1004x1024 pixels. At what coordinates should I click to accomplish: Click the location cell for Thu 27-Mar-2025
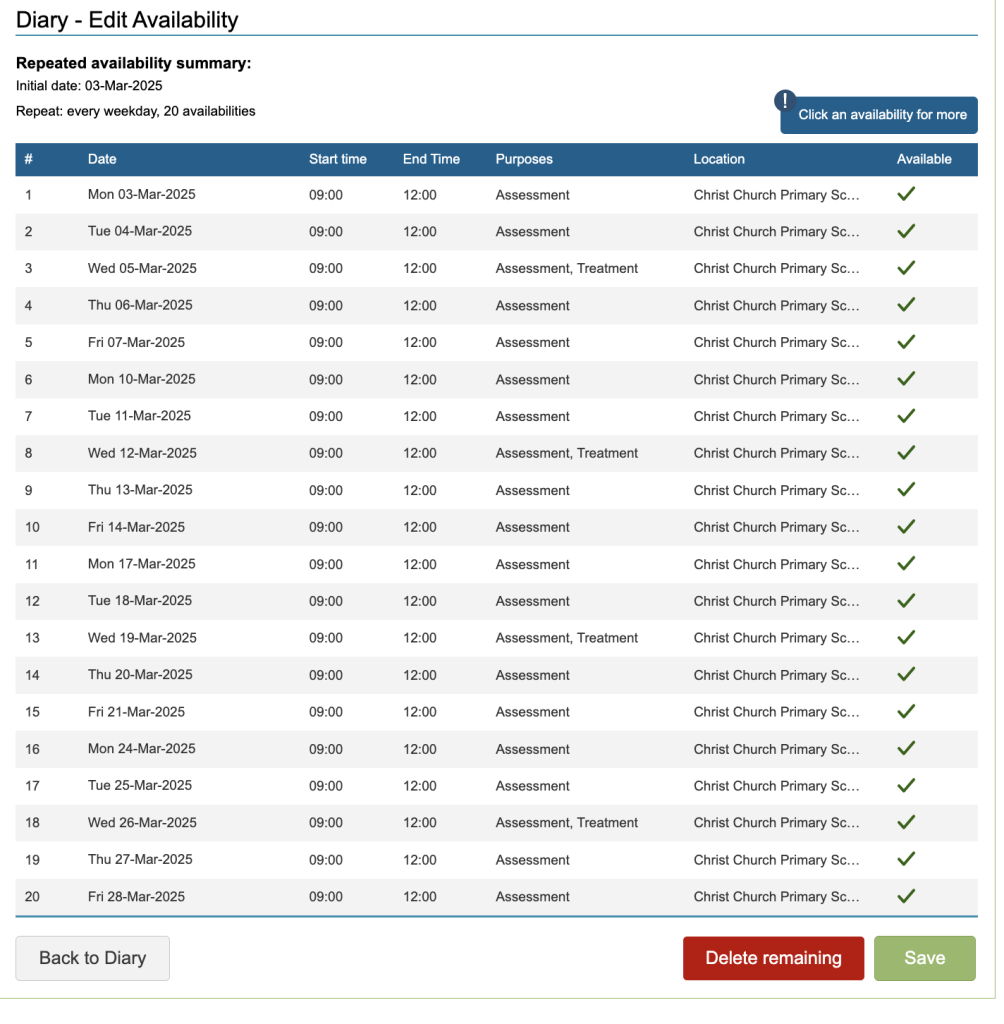(776, 860)
